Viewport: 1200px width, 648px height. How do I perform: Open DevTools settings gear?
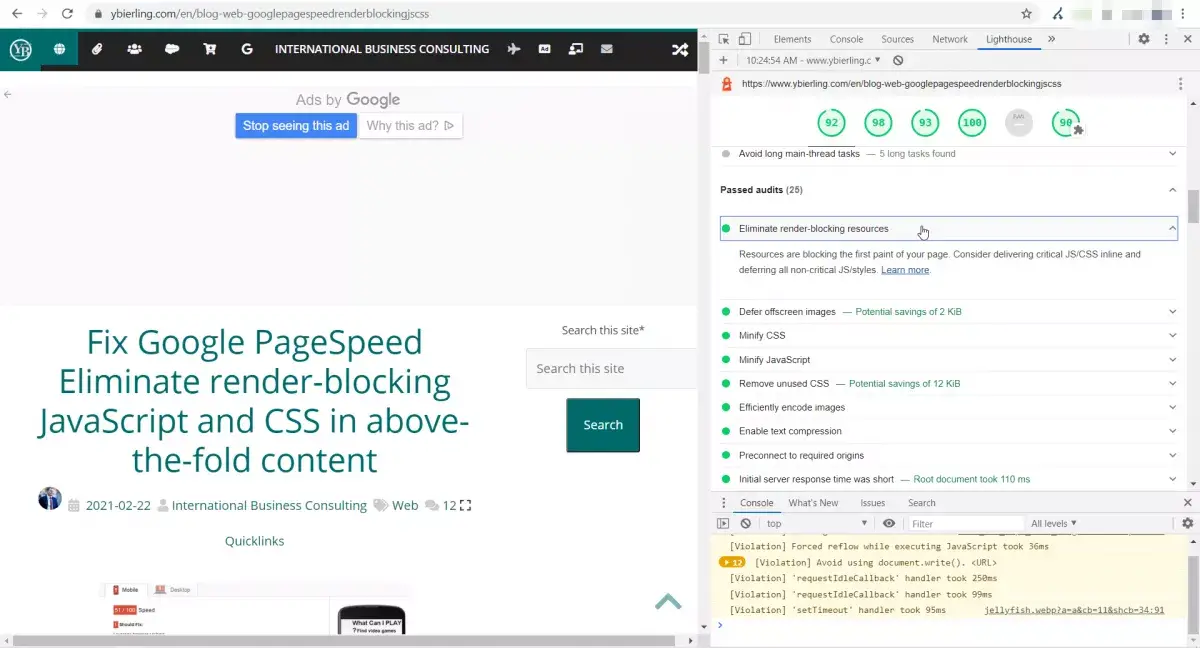tap(1144, 39)
